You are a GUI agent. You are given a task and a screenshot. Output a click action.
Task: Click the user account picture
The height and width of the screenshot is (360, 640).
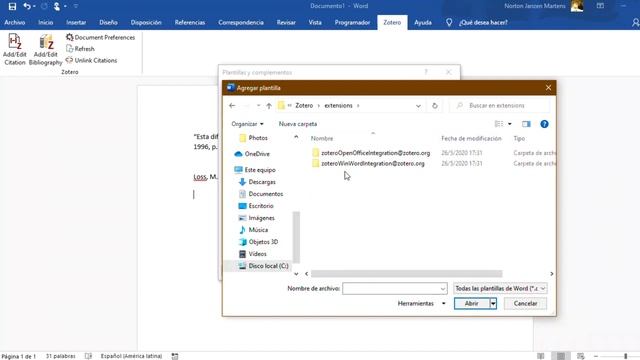(577, 6)
